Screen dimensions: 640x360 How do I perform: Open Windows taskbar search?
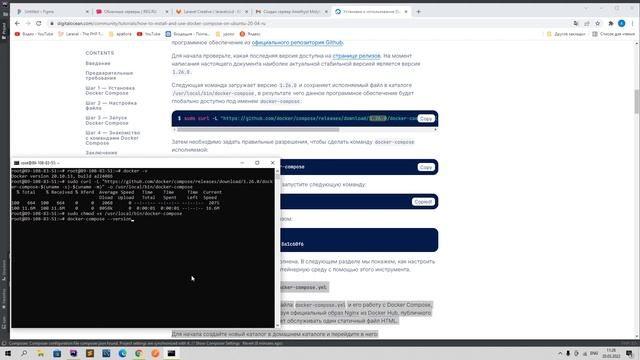[24, 353]
